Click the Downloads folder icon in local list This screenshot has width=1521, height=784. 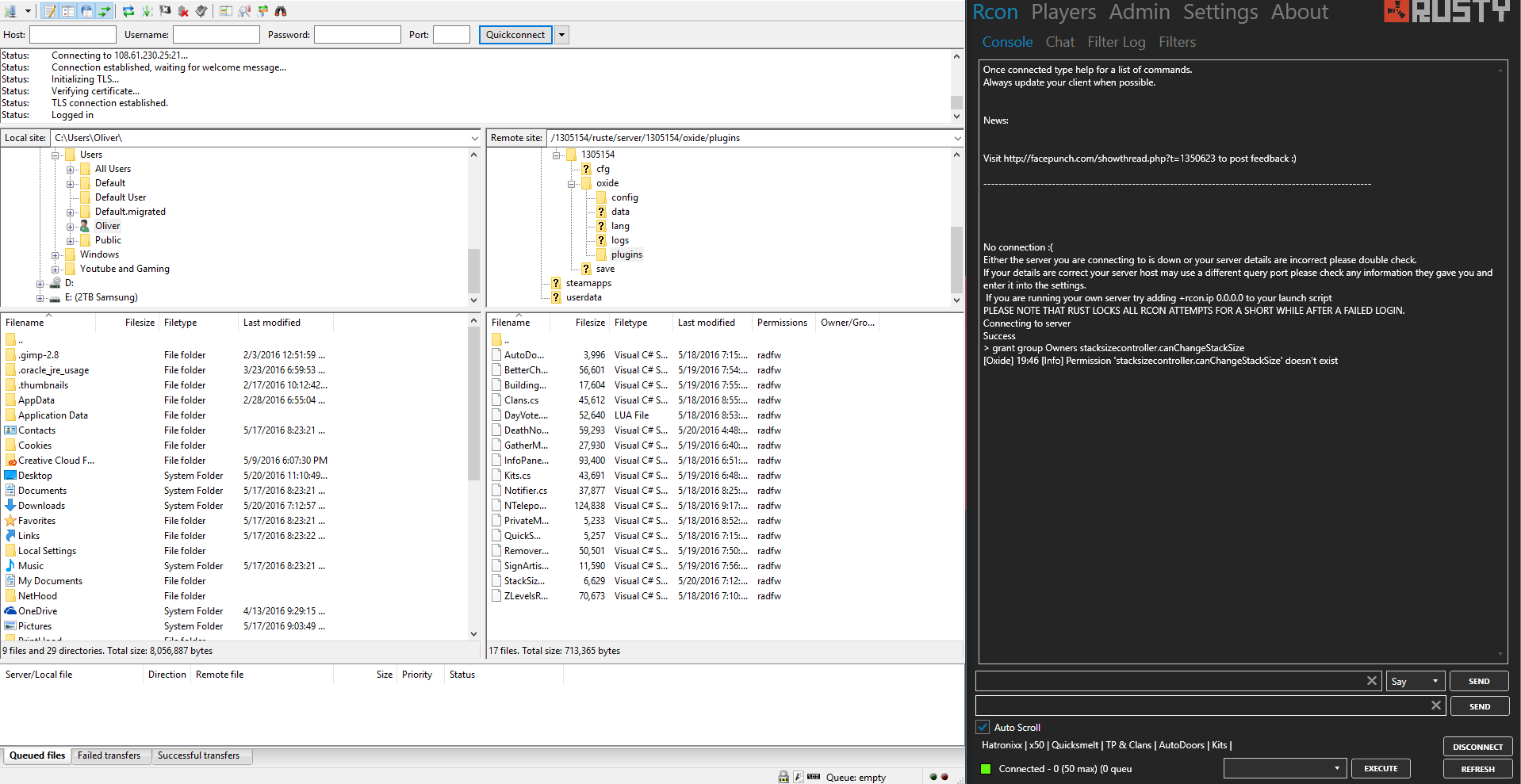coord(10,506)
